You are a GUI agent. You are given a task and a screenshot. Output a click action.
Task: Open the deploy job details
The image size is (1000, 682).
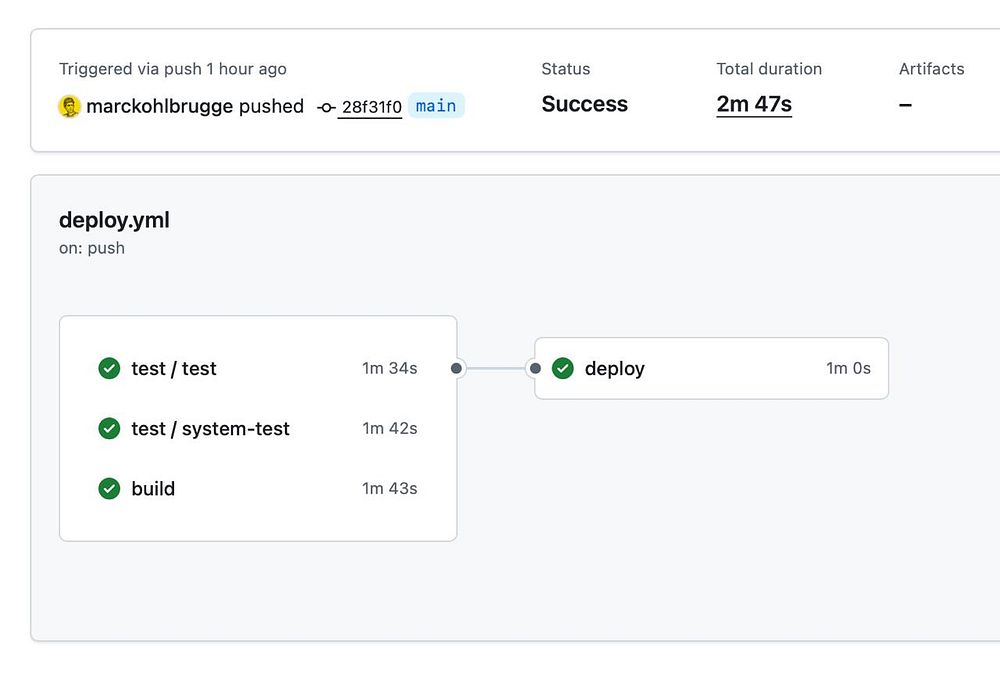pos(615,369)
